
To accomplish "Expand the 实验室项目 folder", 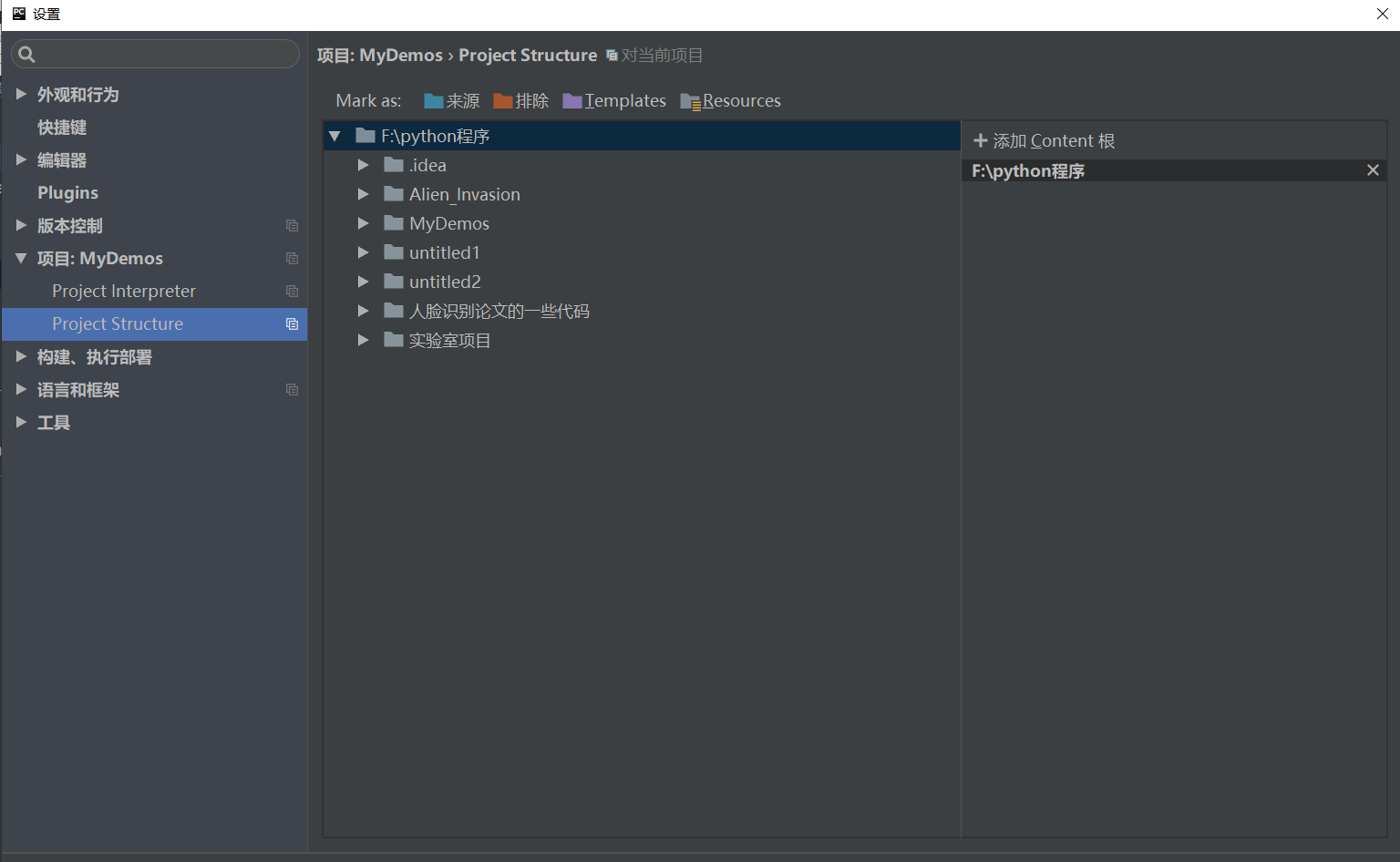I will [x=363, y=340].
